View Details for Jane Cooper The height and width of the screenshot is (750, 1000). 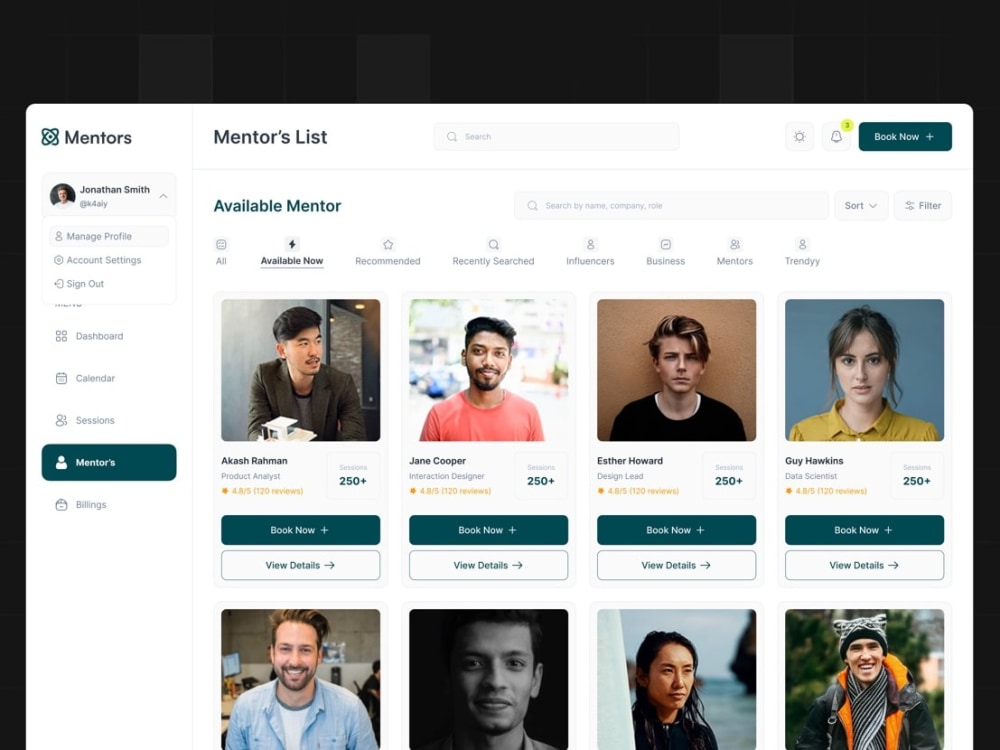coord(489,565)
